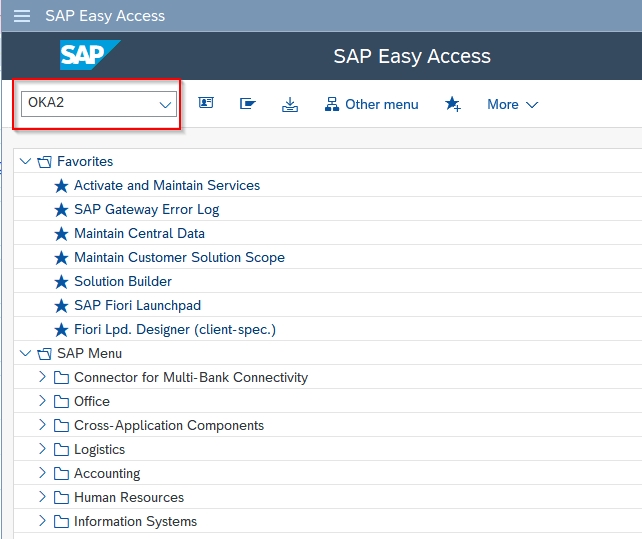Expand Connector for Multi-Bank Connectivity folder
Screen dimensions: 642x539
click(x=42, y=377)
